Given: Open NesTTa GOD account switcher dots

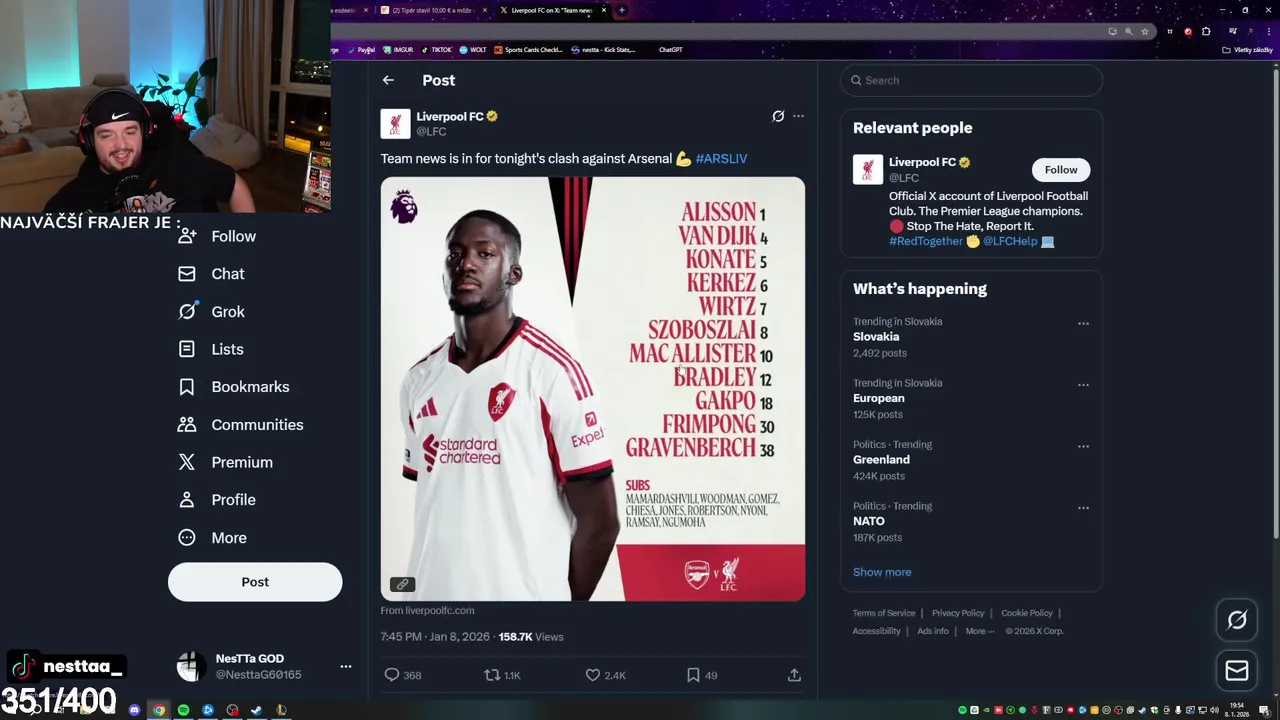Looking at the screenshot, I should [345, 666].
